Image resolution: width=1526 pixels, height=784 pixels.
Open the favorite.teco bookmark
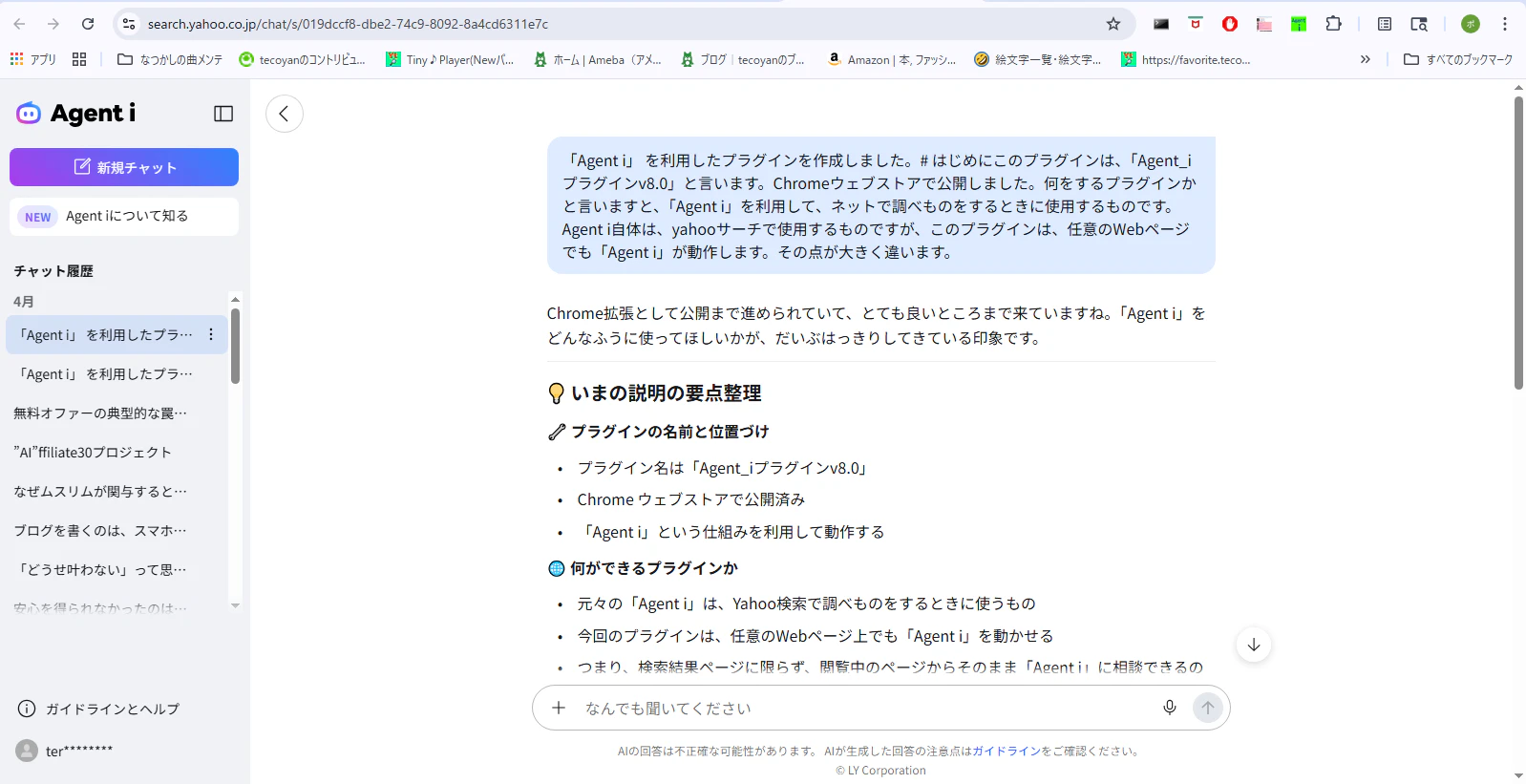[1186, 59]
